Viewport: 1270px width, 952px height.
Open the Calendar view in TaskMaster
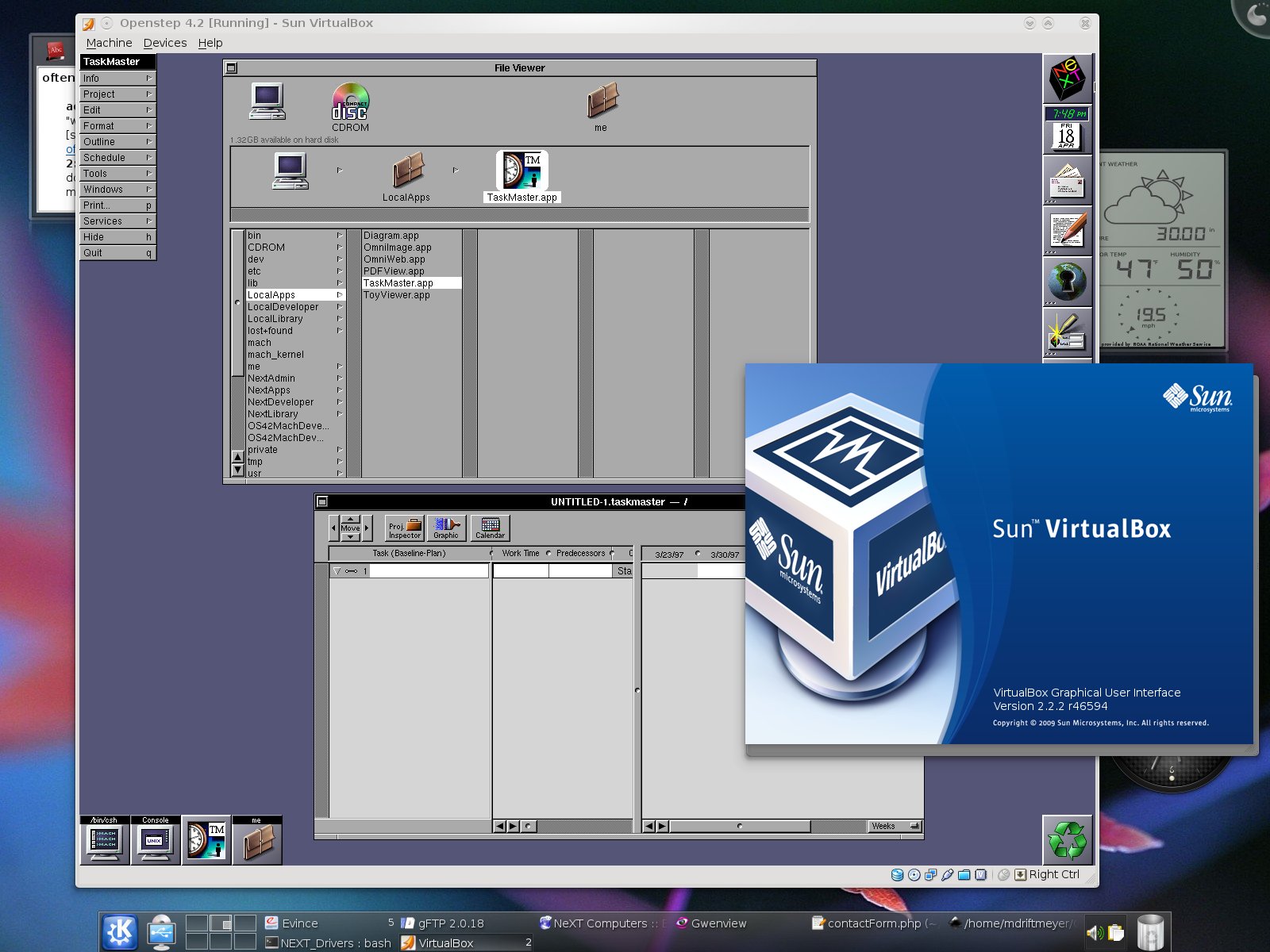point(490,527)
